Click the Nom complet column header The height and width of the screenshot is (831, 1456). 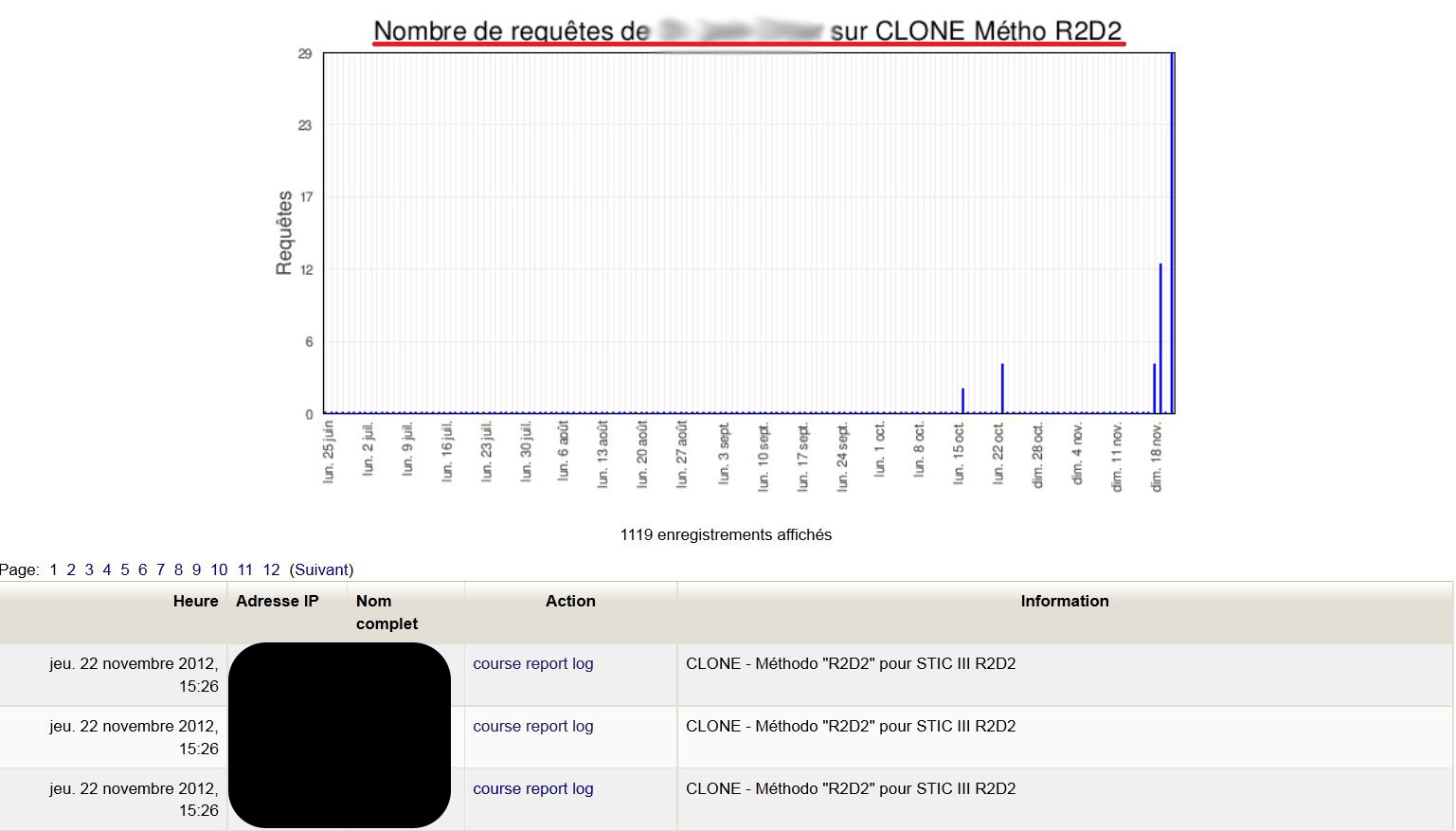[386, 612]
